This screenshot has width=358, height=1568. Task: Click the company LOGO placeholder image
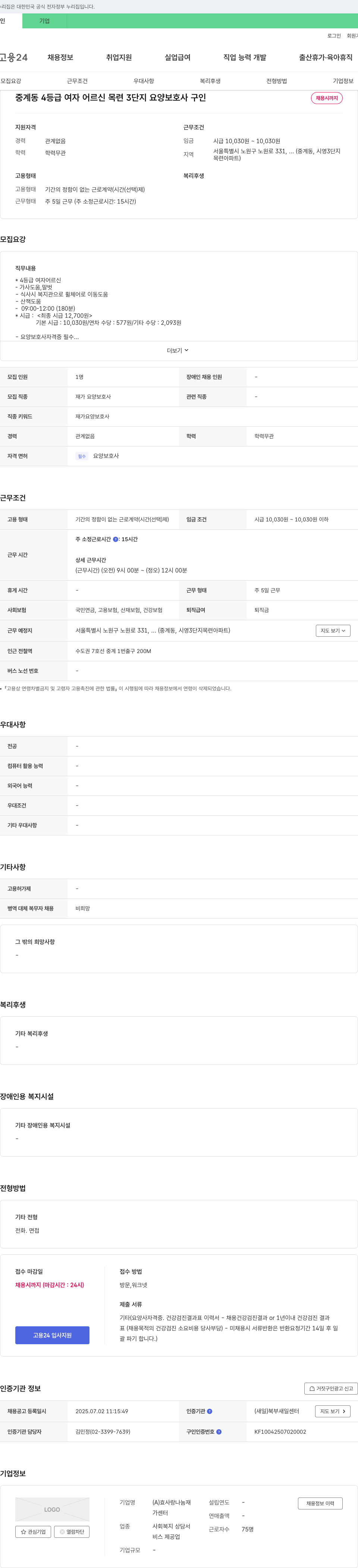(52, 1509)
